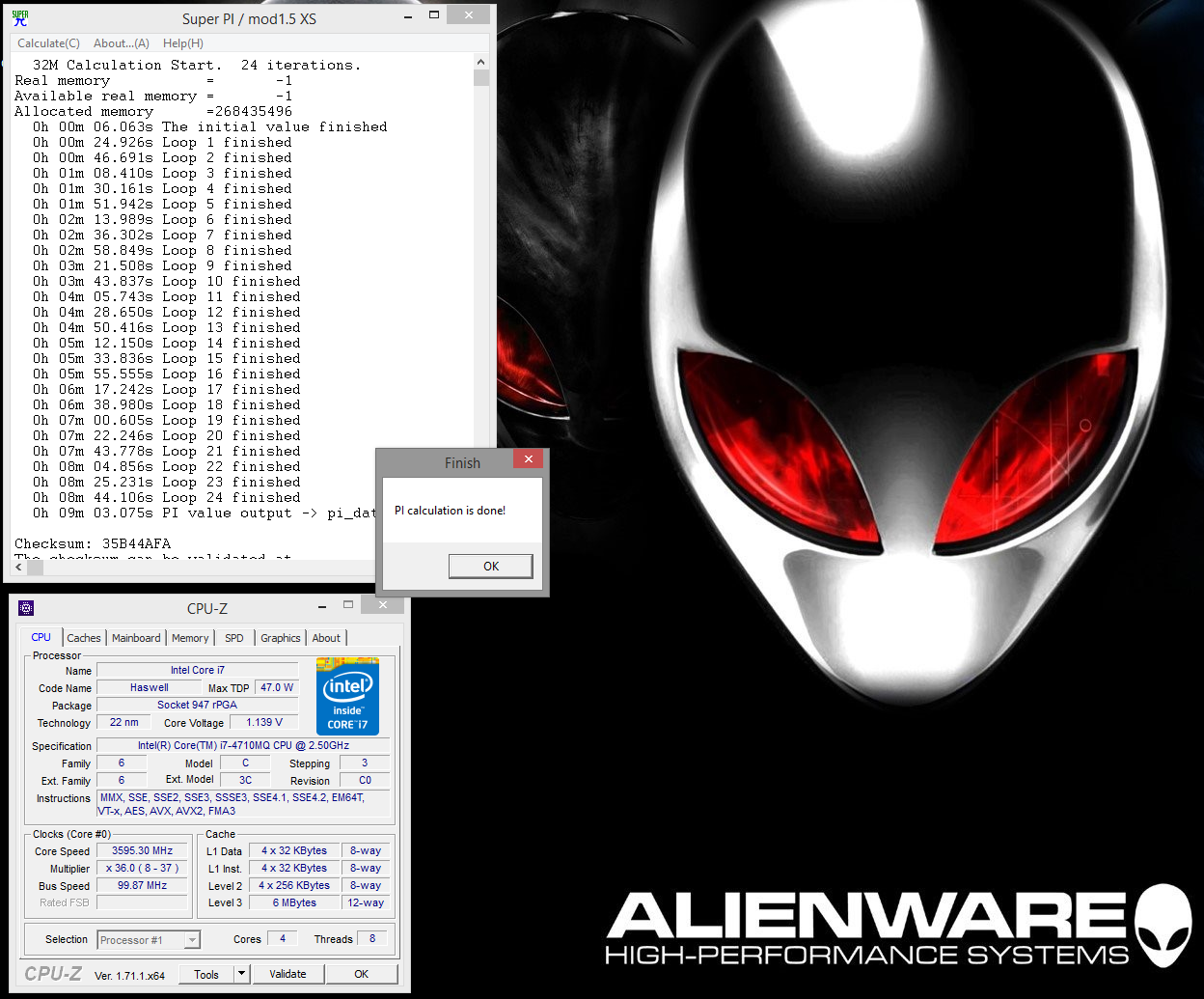Click the CPU-Z app icon in title bar
The width and height of the screenshot is (1204, 999).
coord(26,608)
